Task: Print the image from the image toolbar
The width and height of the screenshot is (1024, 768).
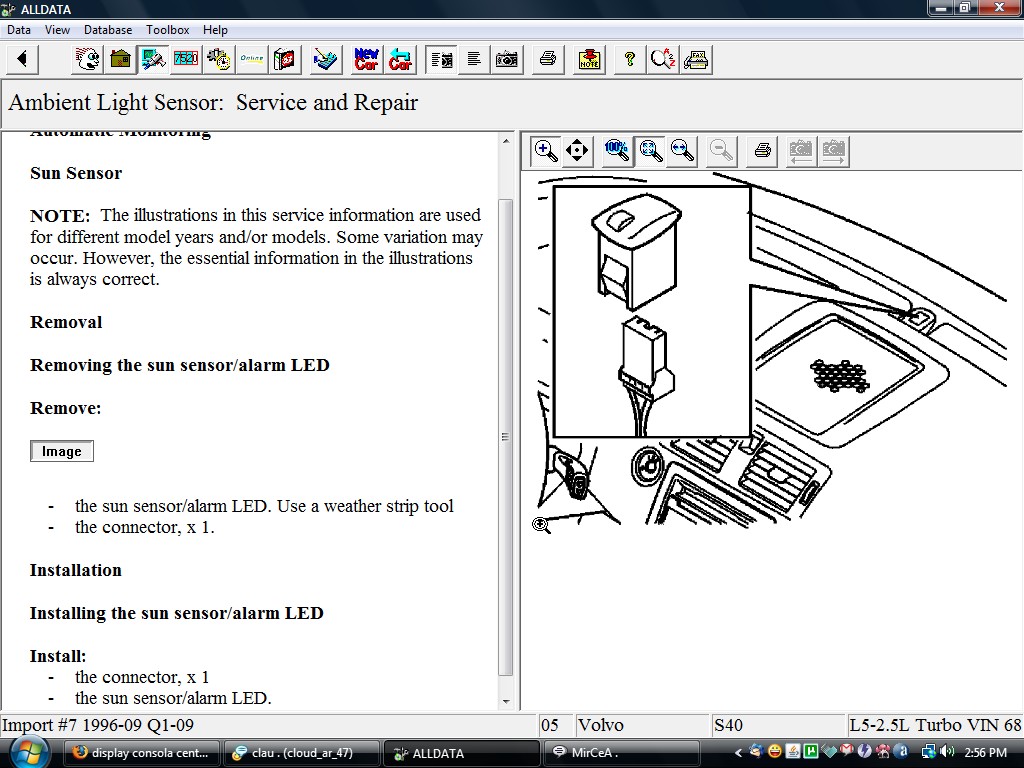Action: tap(762, 151)
